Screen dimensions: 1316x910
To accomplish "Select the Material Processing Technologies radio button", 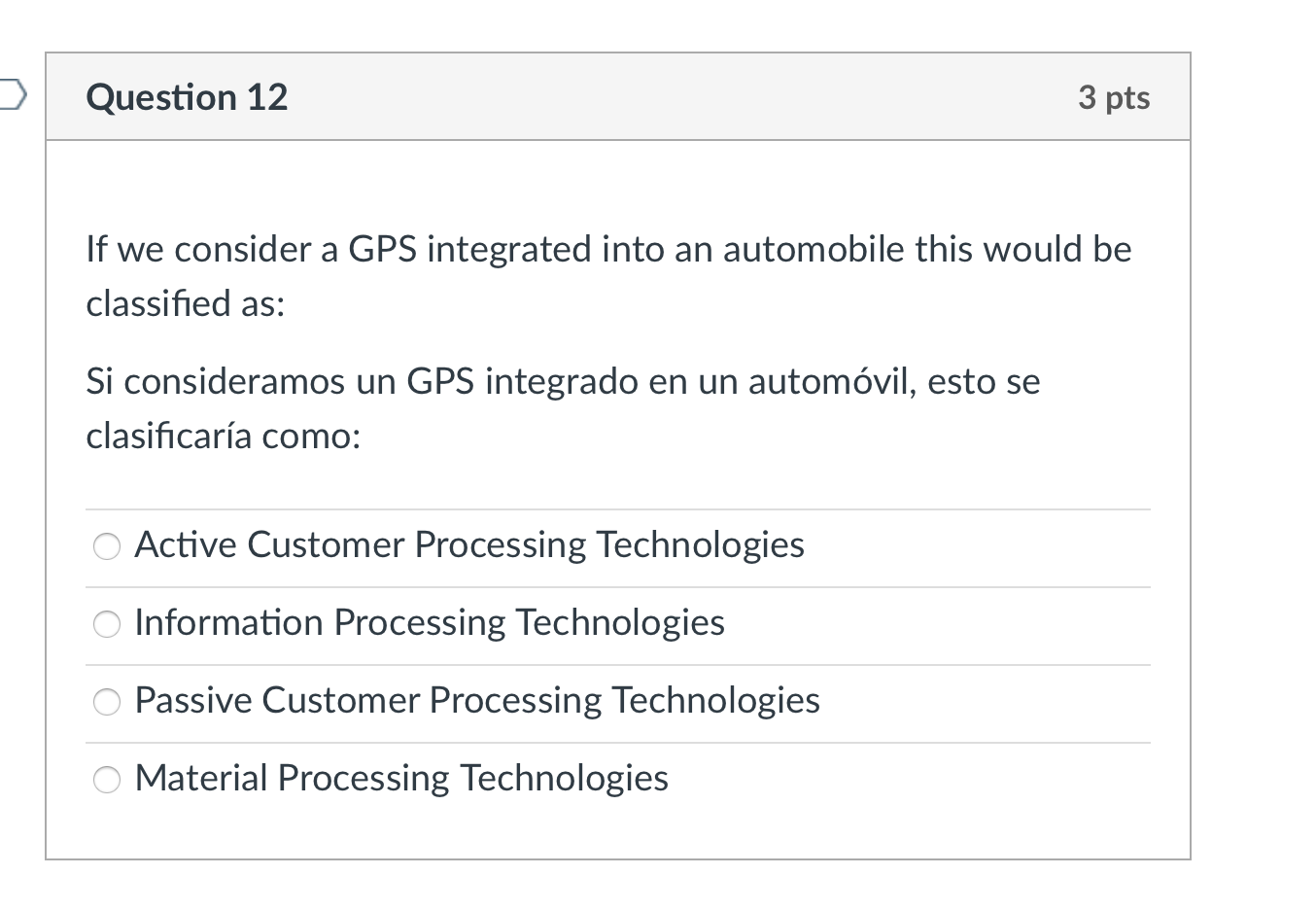I will (x=107, y=779).
